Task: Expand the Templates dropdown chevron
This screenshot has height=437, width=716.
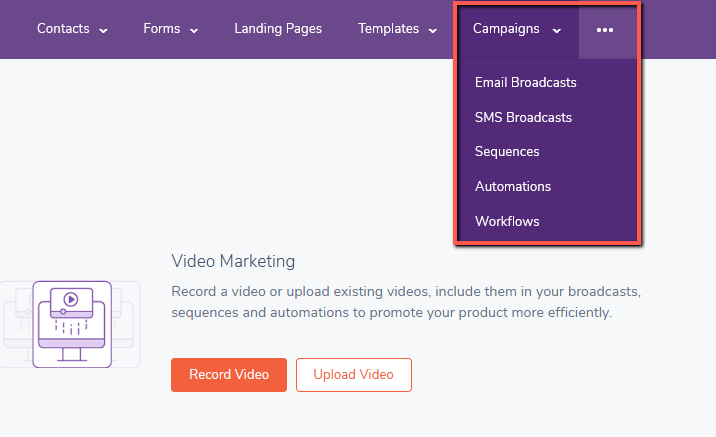Action: pyautogui.click(x=433, y=31)
